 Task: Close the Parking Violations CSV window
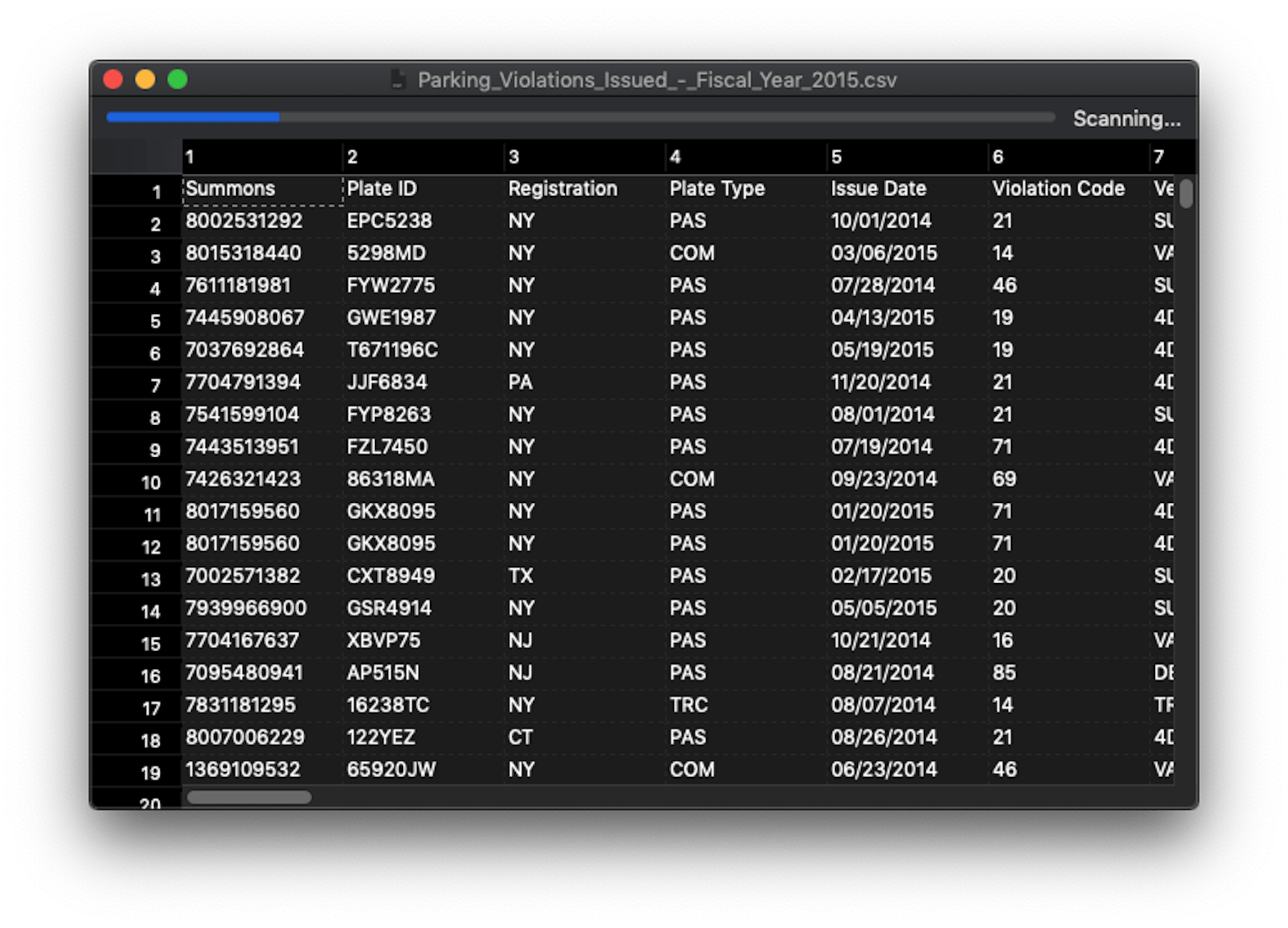tap(113, 79)
